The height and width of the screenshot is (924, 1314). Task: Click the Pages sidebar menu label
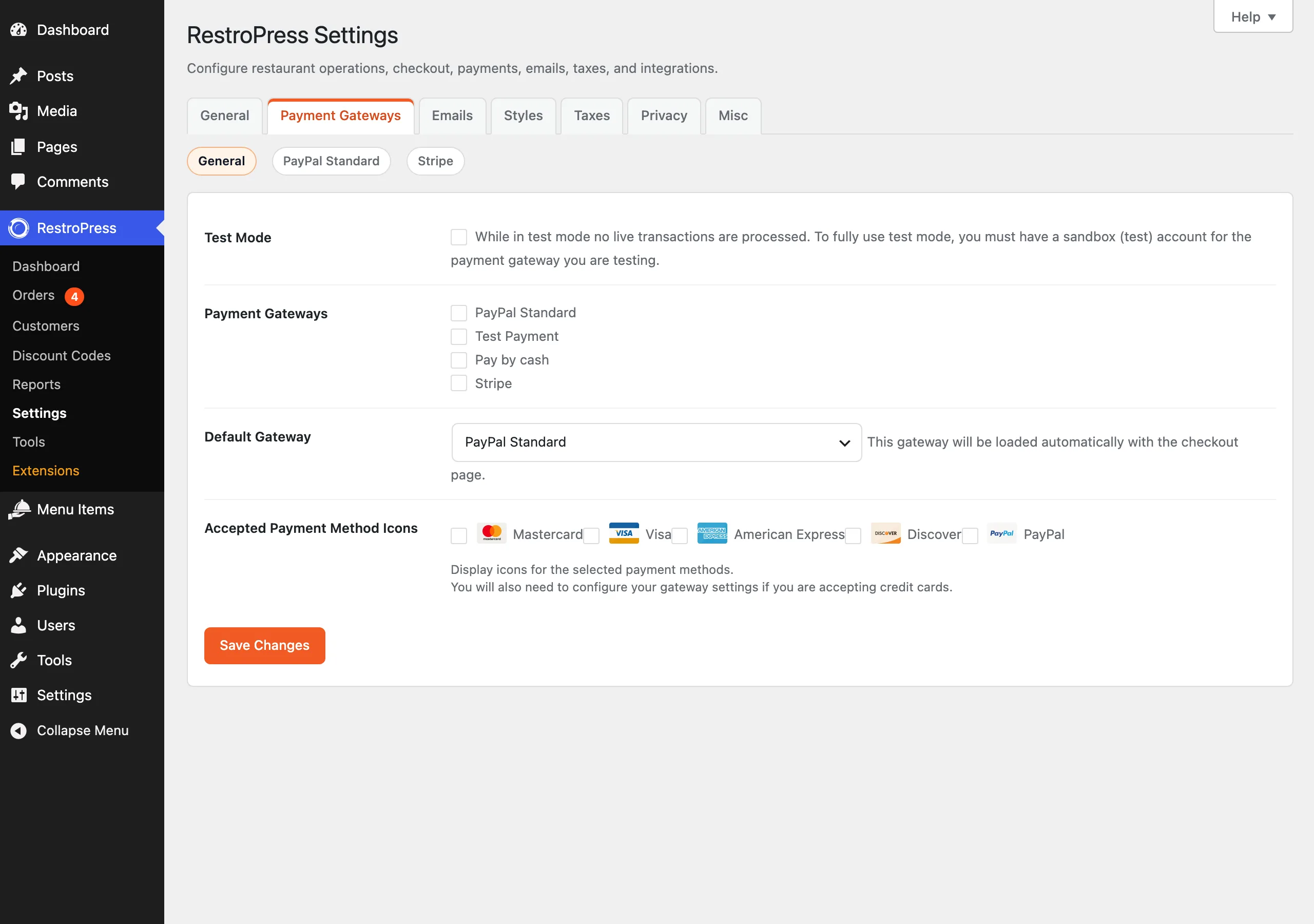(x=56, y=147)
